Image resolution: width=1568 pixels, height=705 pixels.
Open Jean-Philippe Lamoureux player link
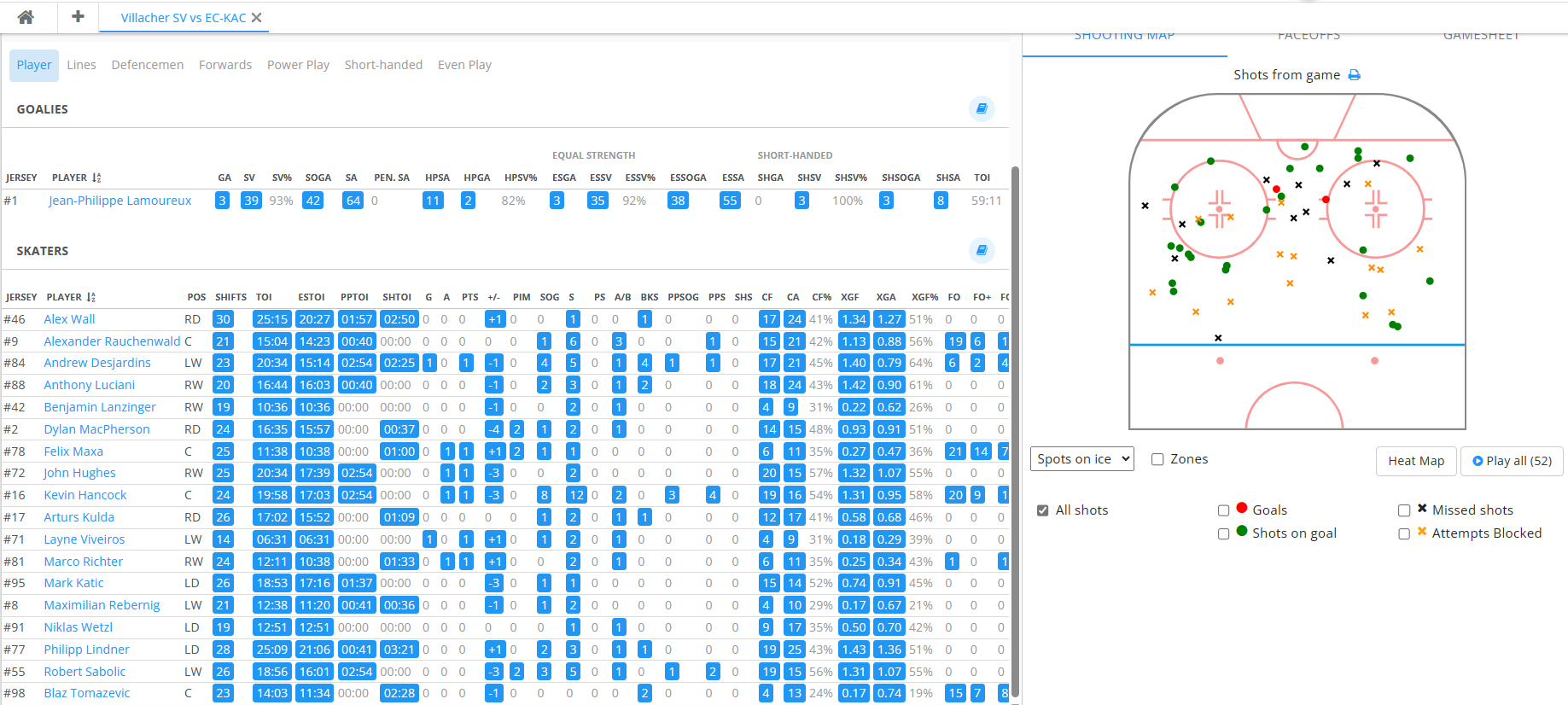(x=119, y=201)
